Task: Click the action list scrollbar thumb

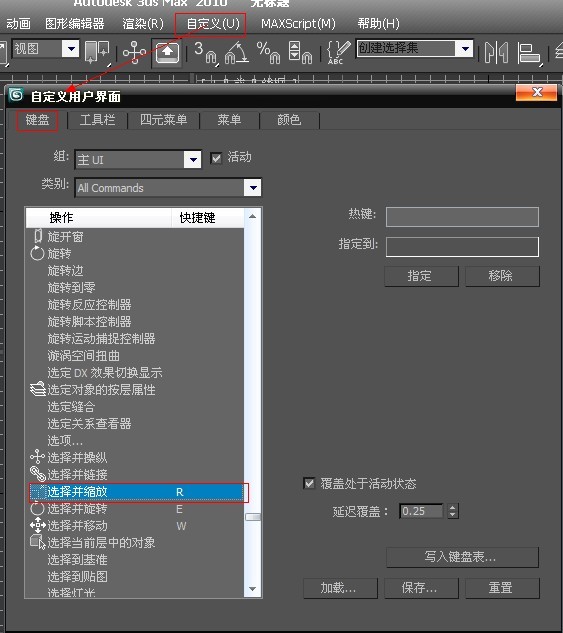Action: coord(253,517)
